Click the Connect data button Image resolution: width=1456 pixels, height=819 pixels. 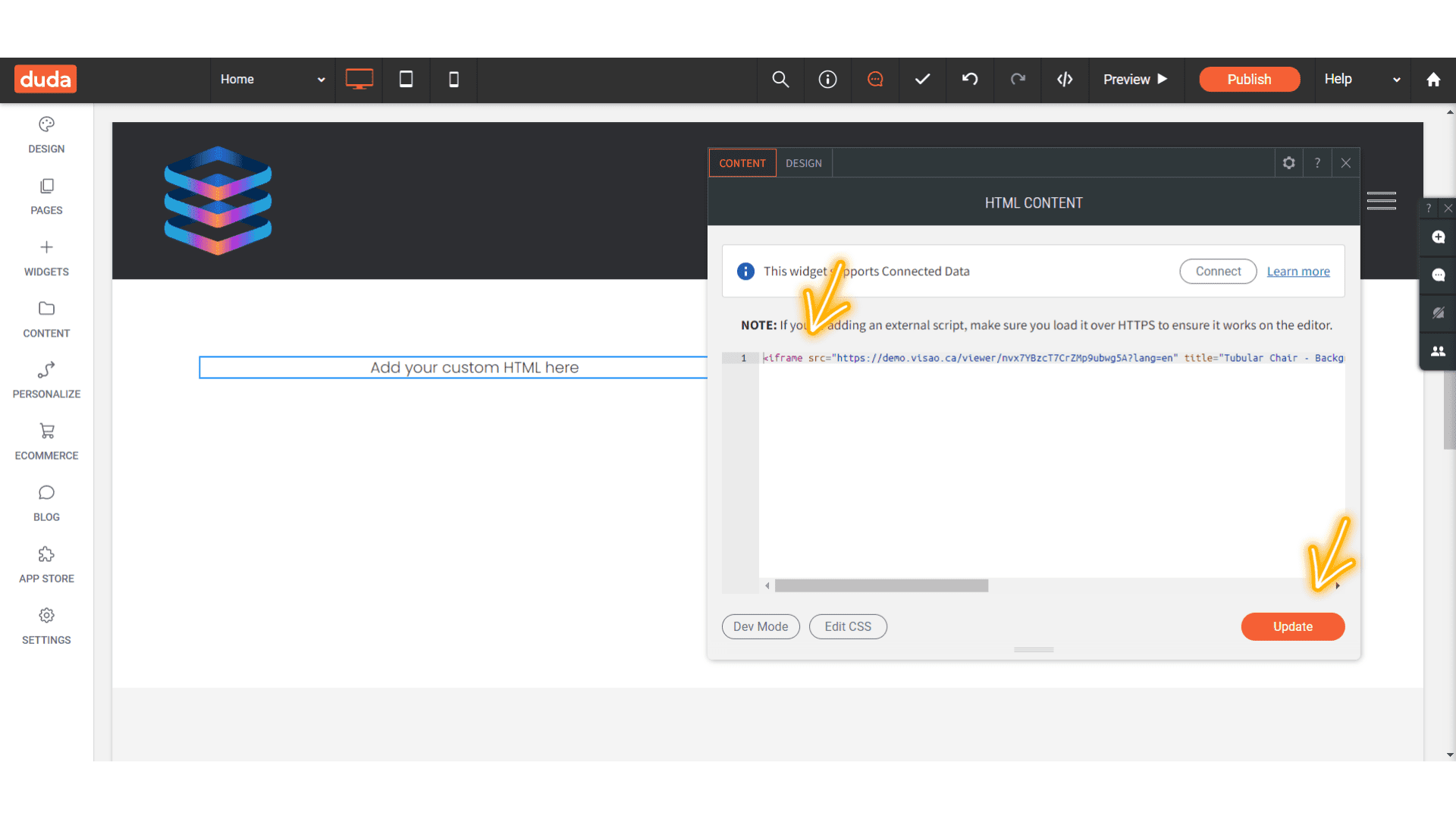click(x=1218, y=271)
